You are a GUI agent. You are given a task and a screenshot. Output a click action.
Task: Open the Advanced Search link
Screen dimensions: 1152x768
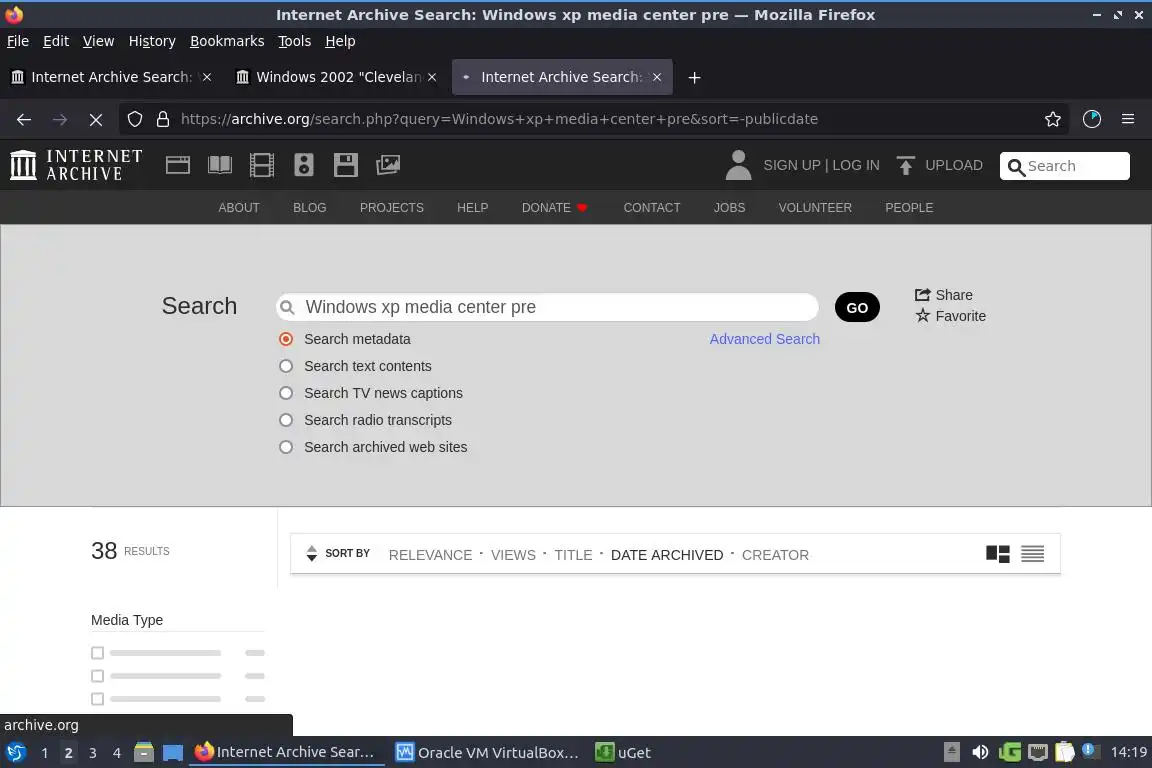coord(764,339)
